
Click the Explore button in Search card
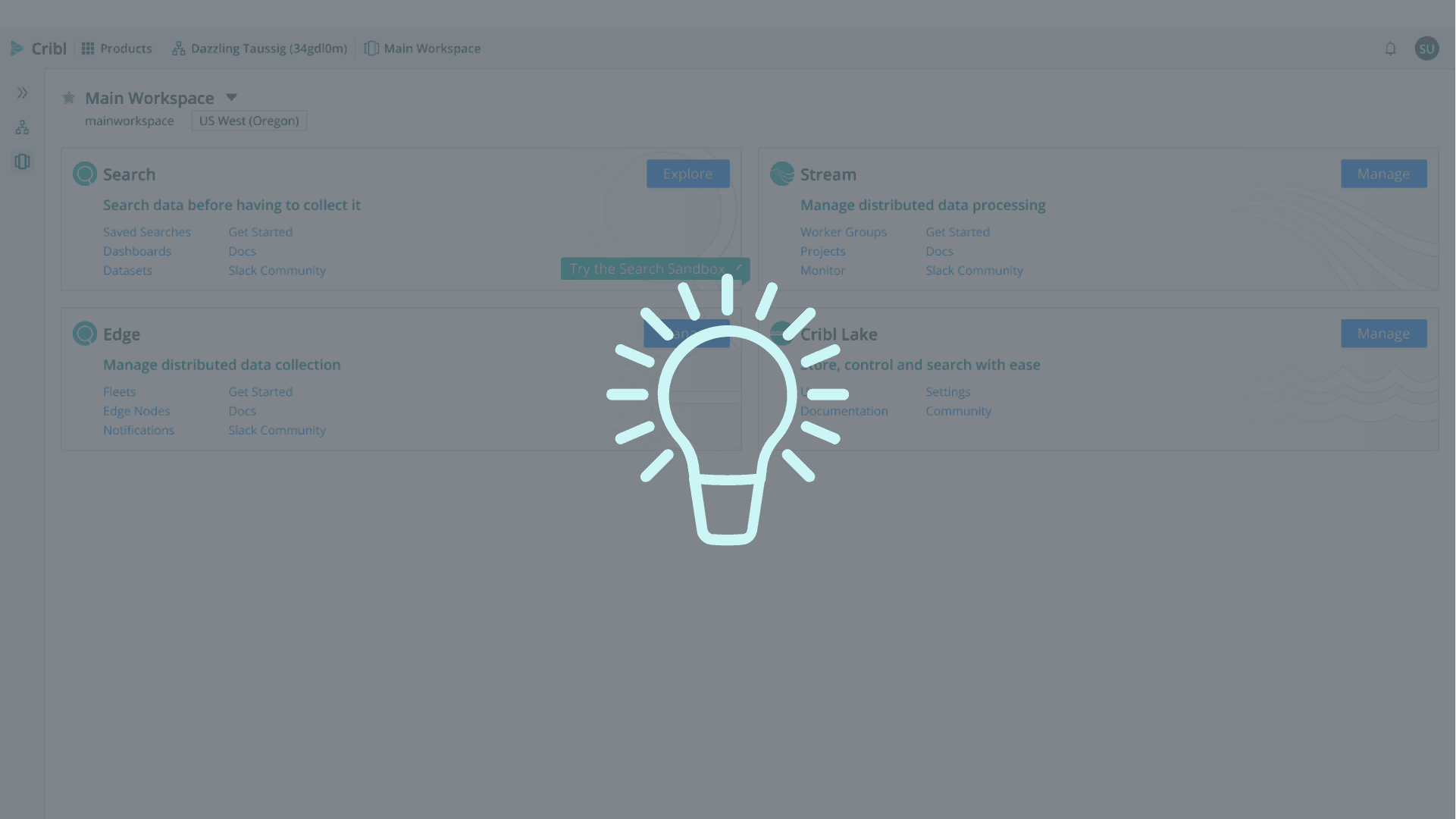pyautogui.click(x=687, y=174)
